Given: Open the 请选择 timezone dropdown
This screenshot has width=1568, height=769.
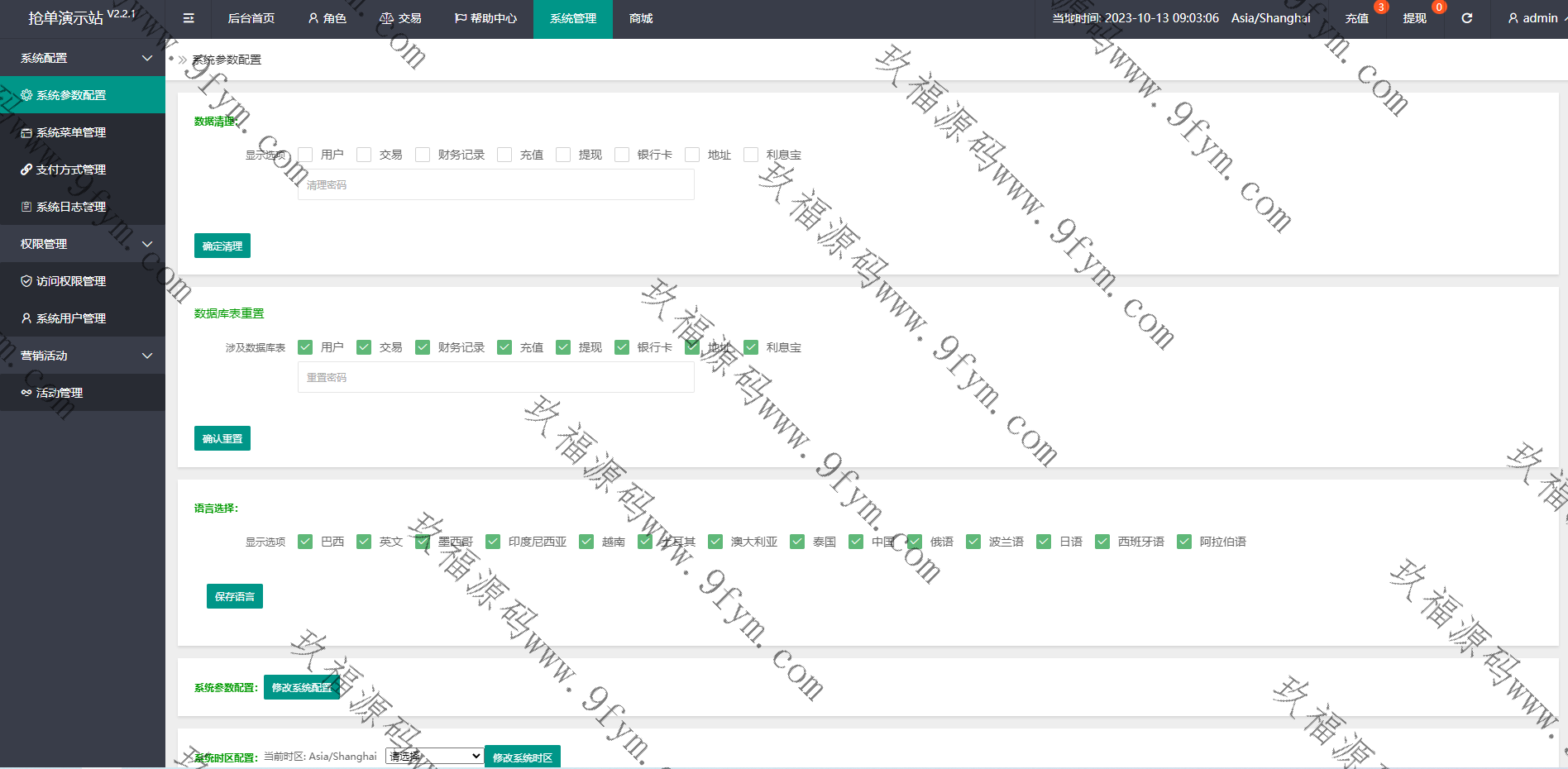Looking at the screenshot, I should 434,756.
